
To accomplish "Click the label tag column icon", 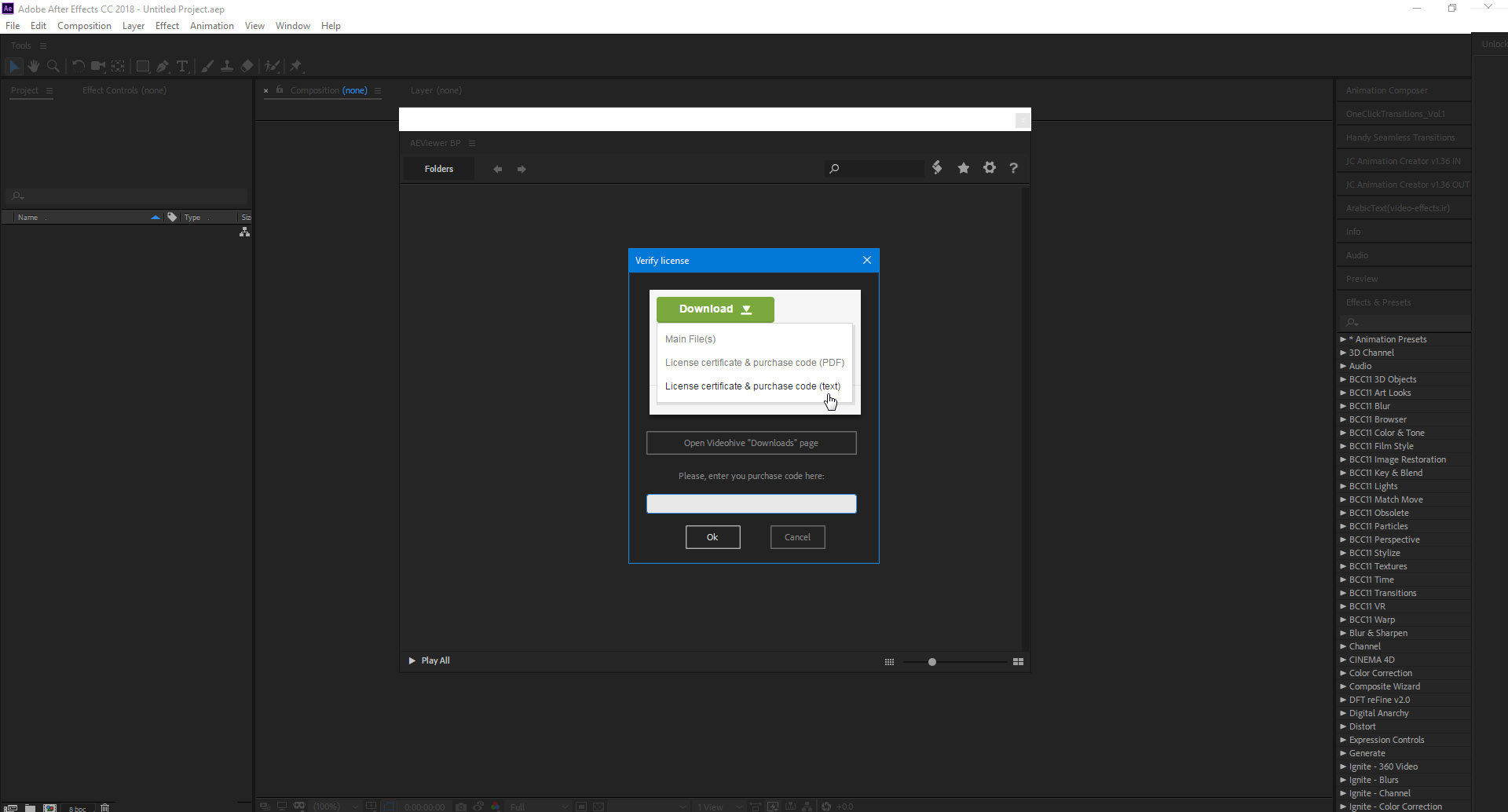I will [172, 218].
